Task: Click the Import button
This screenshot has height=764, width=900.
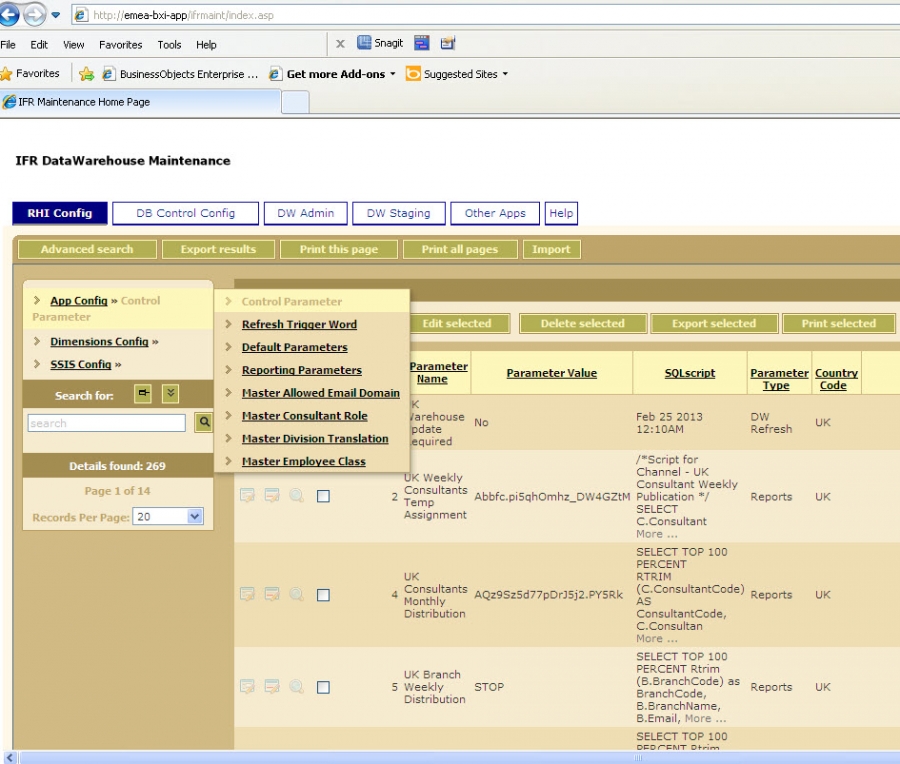Action: point(551,249)
